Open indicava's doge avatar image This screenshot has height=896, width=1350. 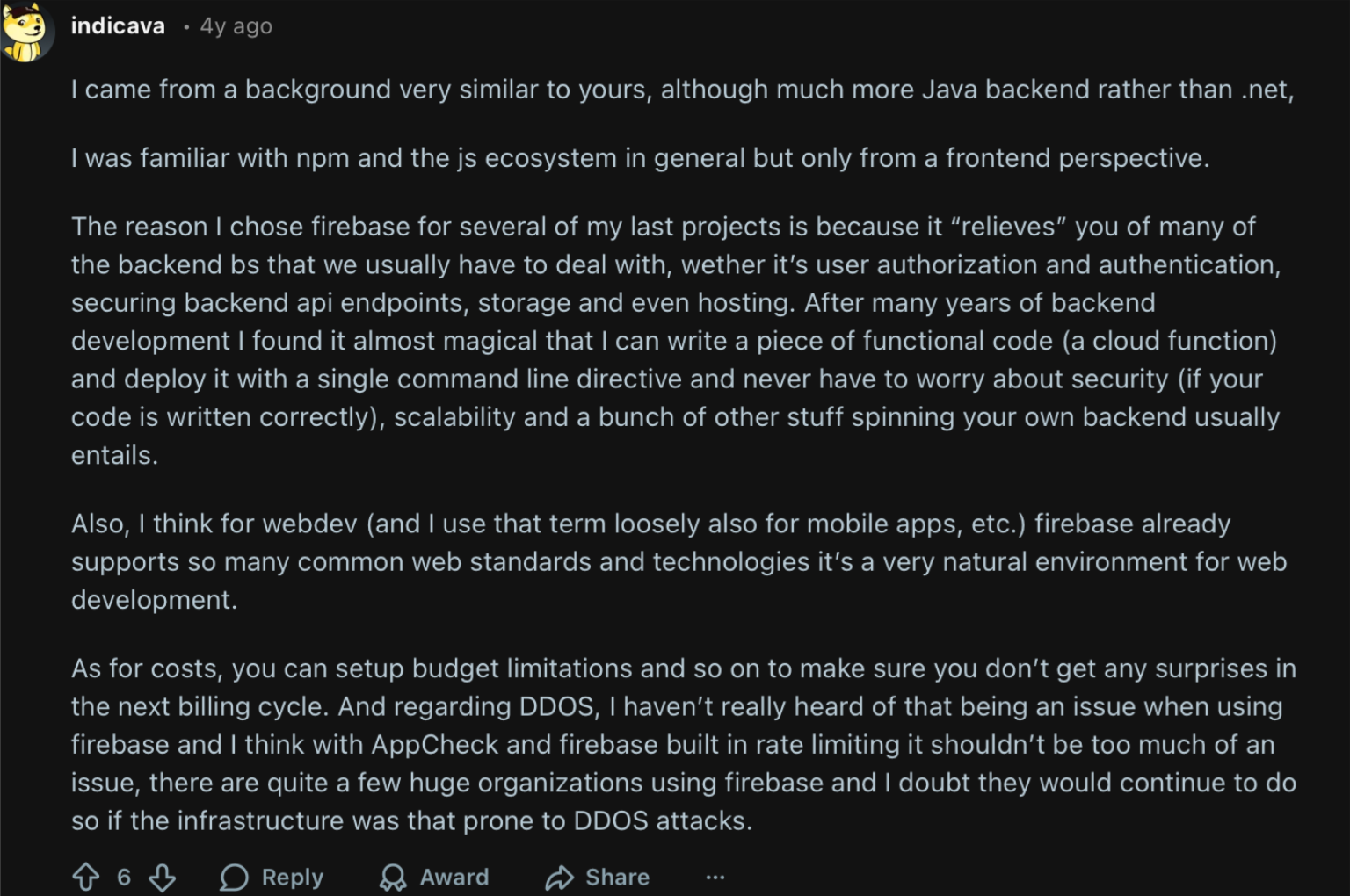(25, 30)
